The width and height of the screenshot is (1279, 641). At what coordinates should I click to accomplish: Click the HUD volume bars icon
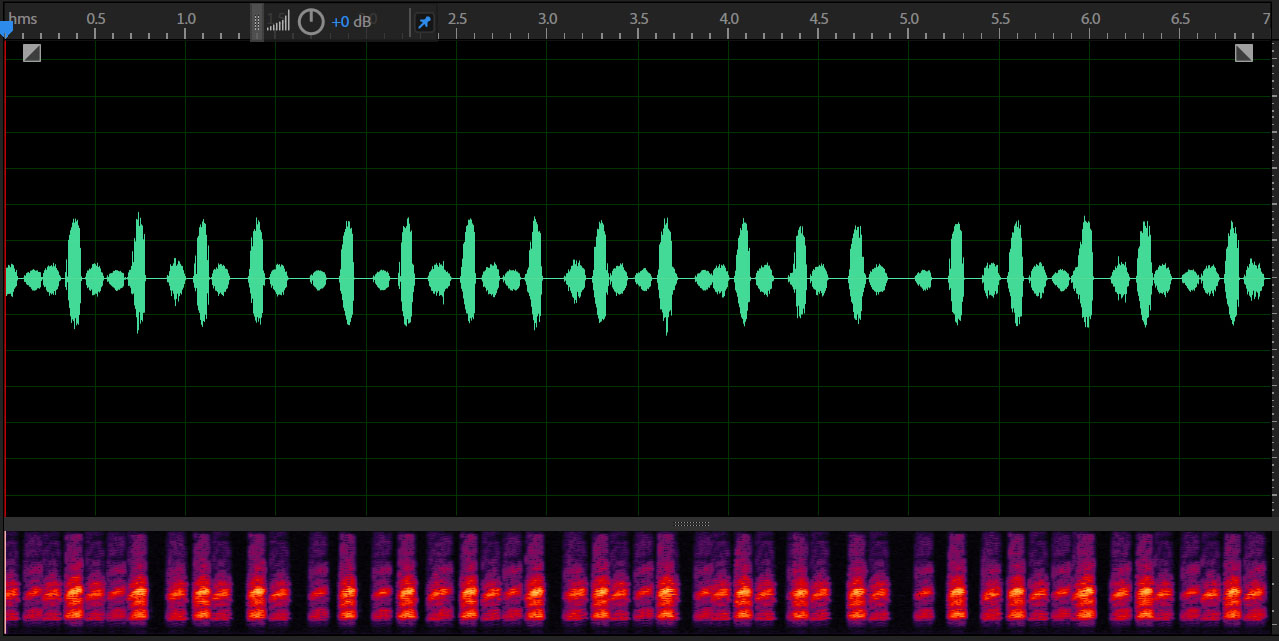pos(278,21)
